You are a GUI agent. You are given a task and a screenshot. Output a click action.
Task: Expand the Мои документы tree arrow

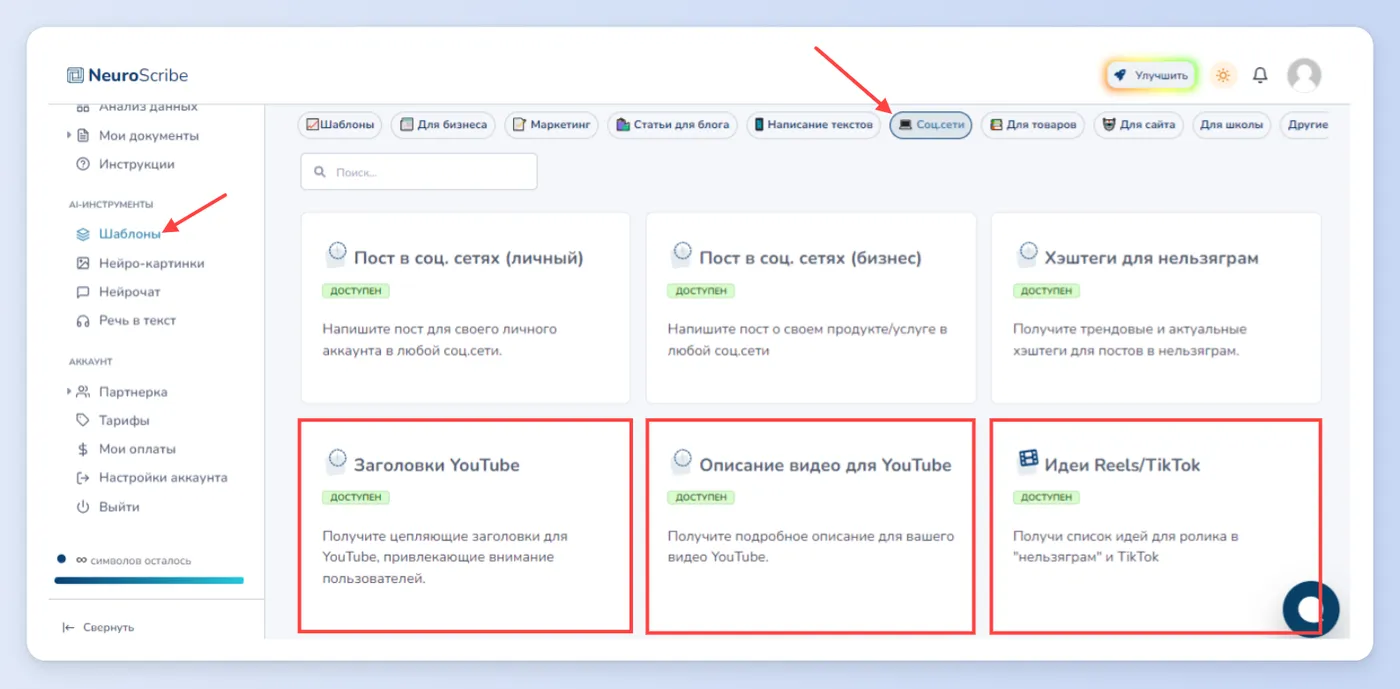(69, 135)
